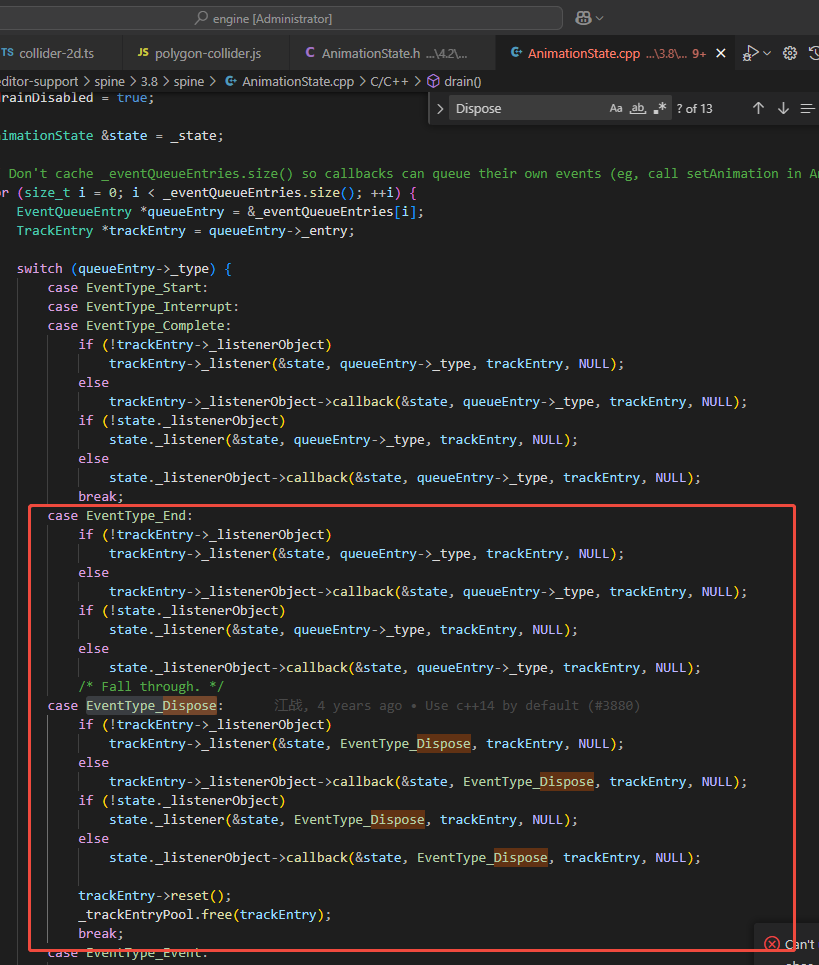Click 'case EventType_End:' line

[120, 516]
